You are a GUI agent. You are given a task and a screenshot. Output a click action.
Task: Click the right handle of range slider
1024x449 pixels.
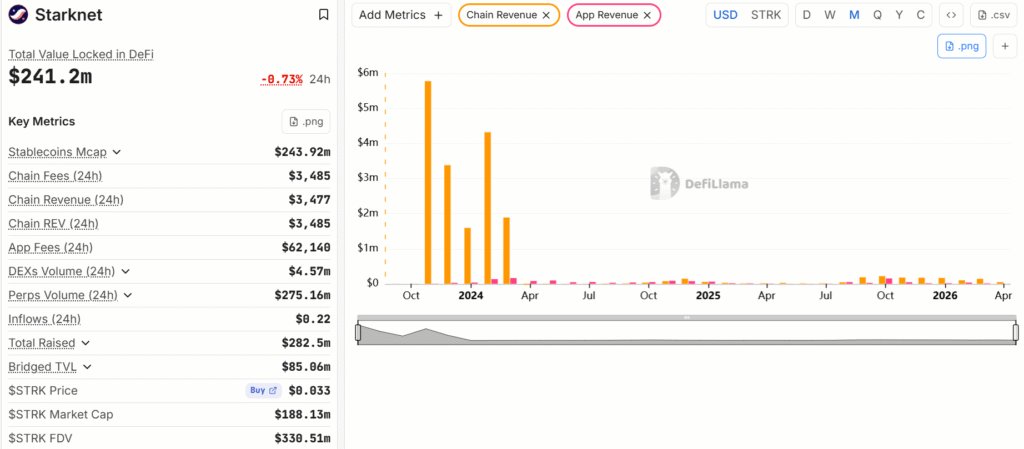[x=1015, y=332]
